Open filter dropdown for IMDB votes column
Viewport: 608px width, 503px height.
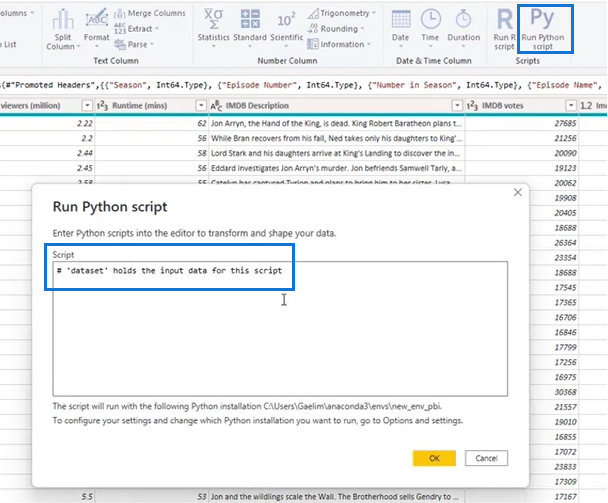(571, 105)
